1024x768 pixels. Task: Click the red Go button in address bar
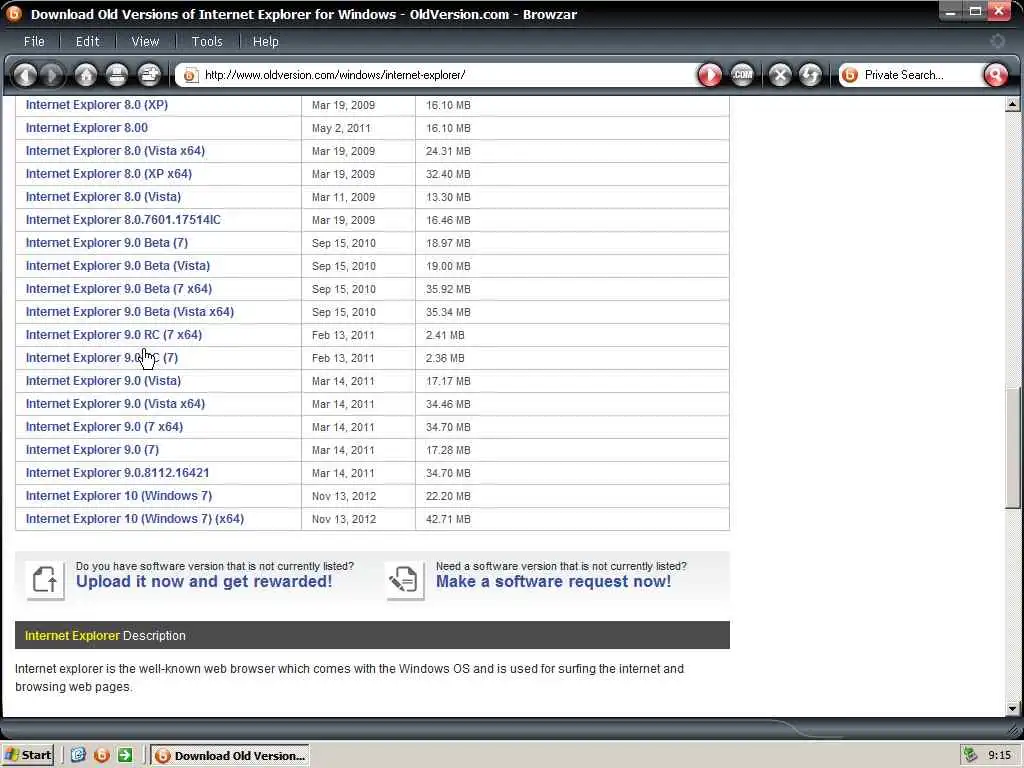point(710,75)
